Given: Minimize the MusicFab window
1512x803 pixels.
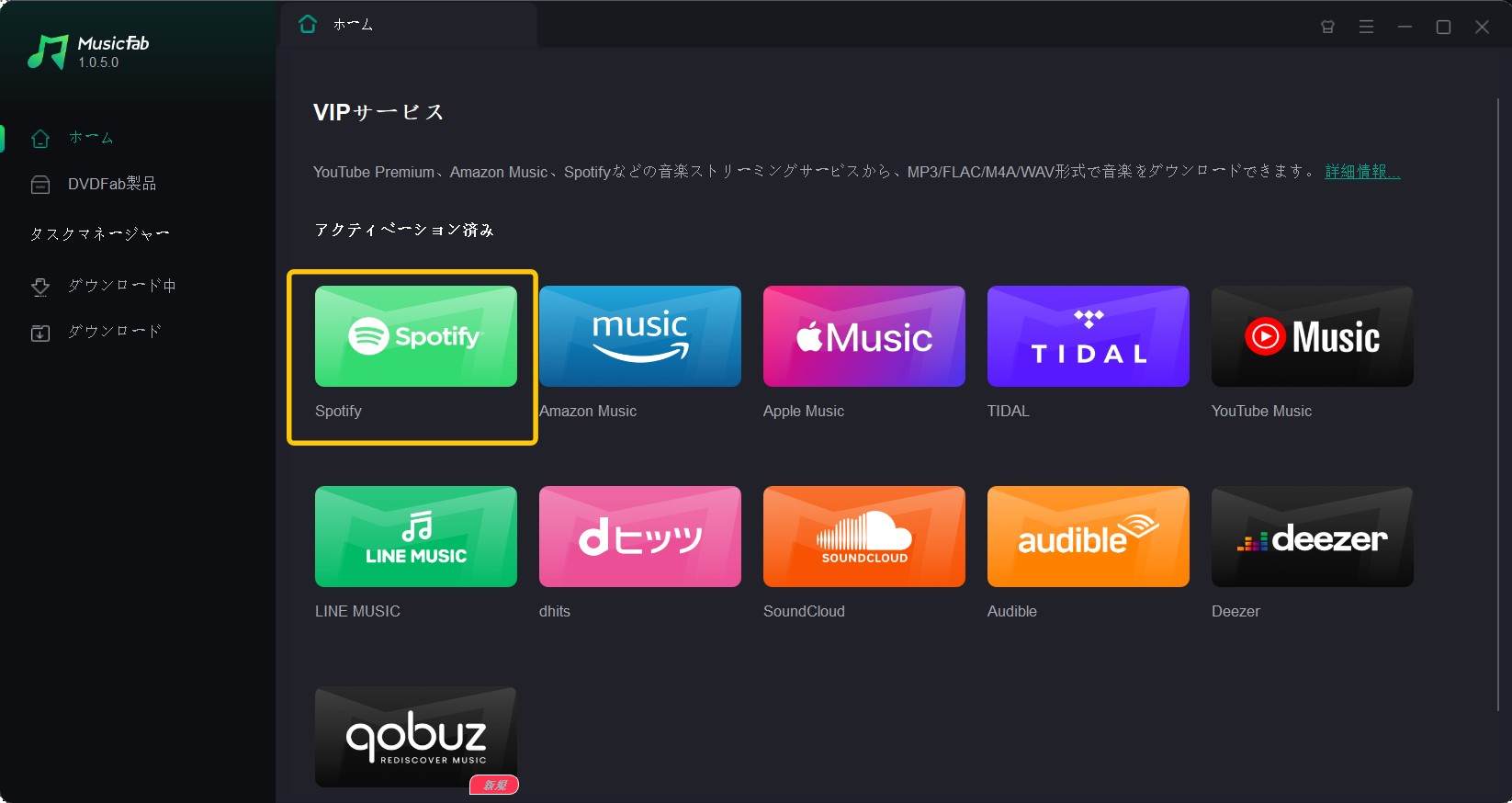Looking at the screenshot, I should pos(1405,27).
